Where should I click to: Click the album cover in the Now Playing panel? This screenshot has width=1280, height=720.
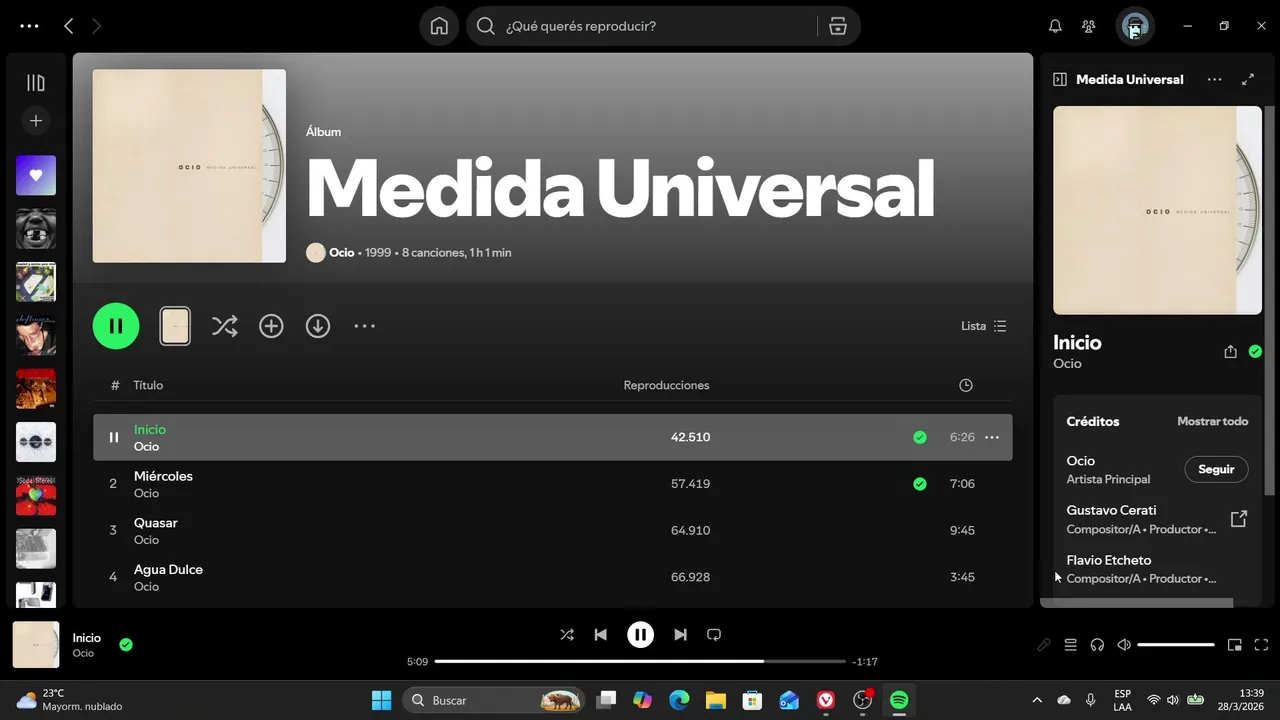pyautogui.click(x=1158, y=210)
